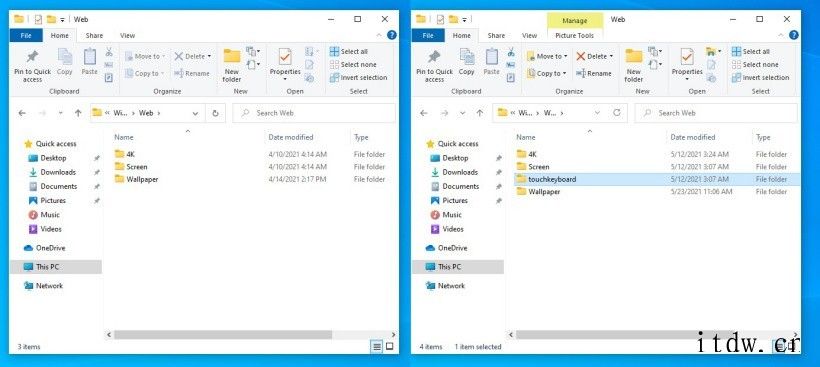
Task: Open the Copy to dropdown in right window
Action: [x=564, y=74]
